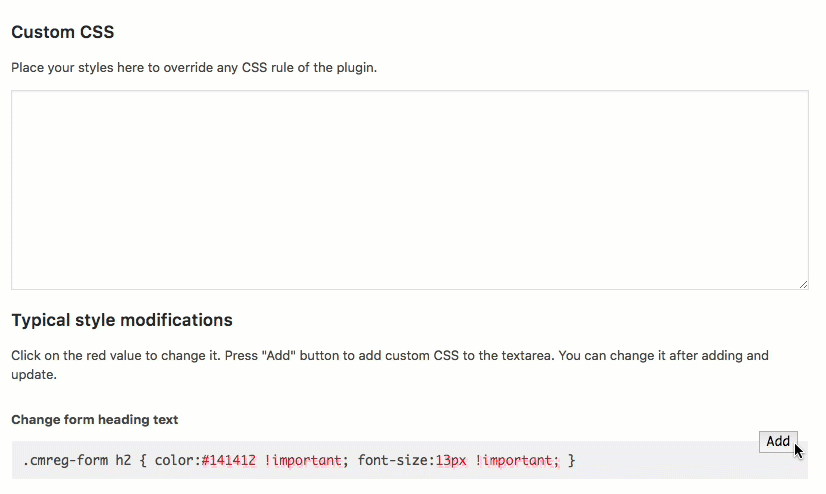Screen dimensions: 826x494
Task: Click the 'Click on the red value' instructions
Action: pyautogui.click(x=390, y=365)
